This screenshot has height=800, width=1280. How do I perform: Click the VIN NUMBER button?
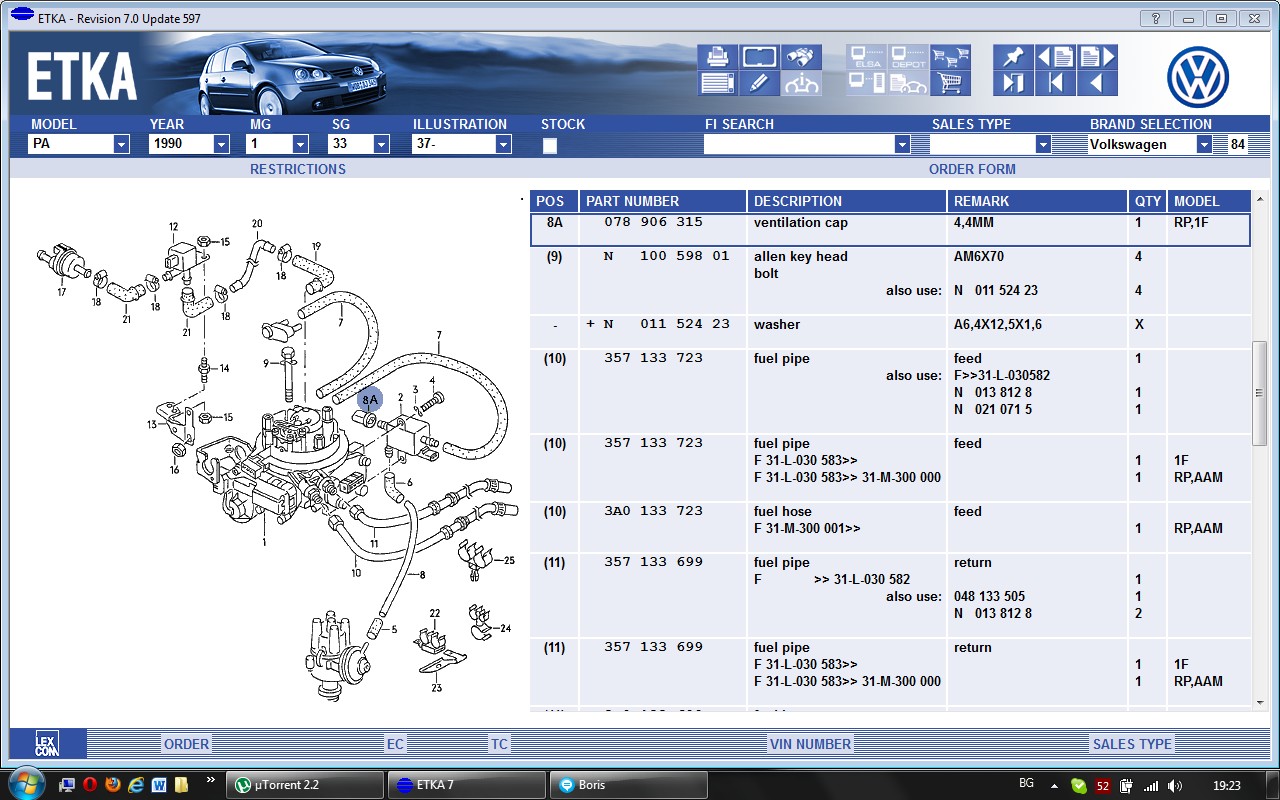[x=810, y=744]
